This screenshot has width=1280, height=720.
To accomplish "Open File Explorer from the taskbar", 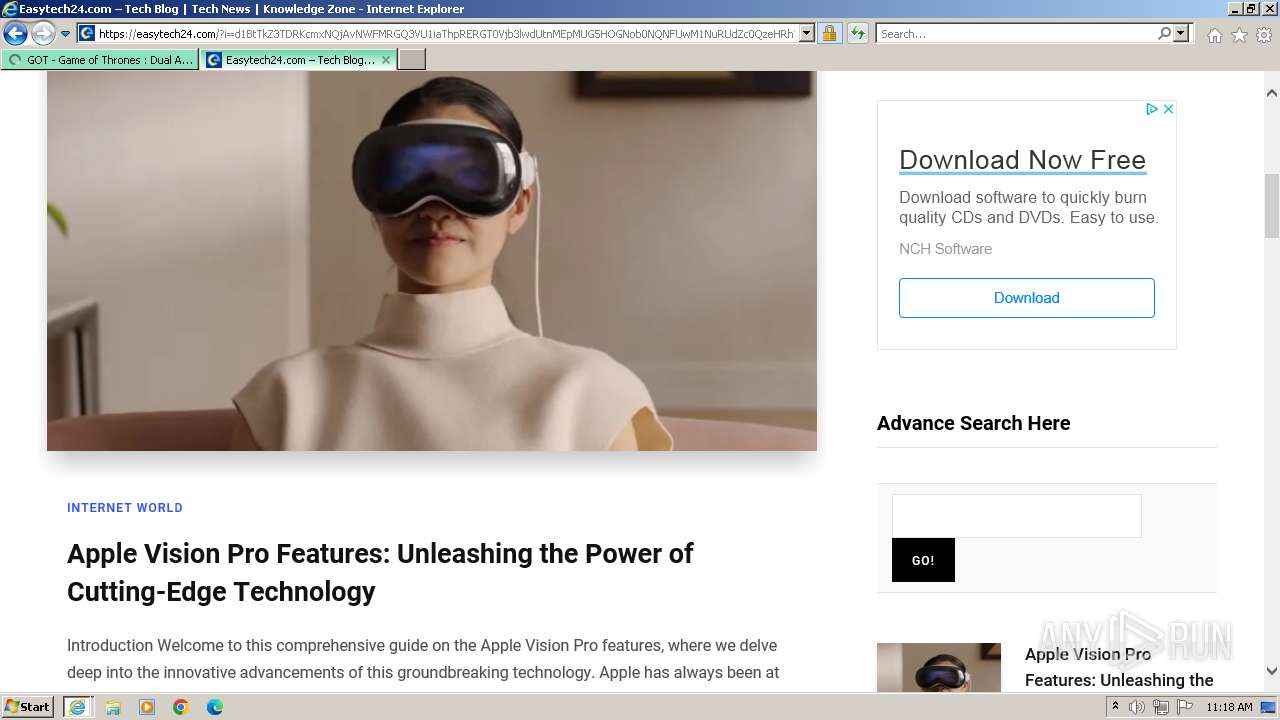I will 113,707.
